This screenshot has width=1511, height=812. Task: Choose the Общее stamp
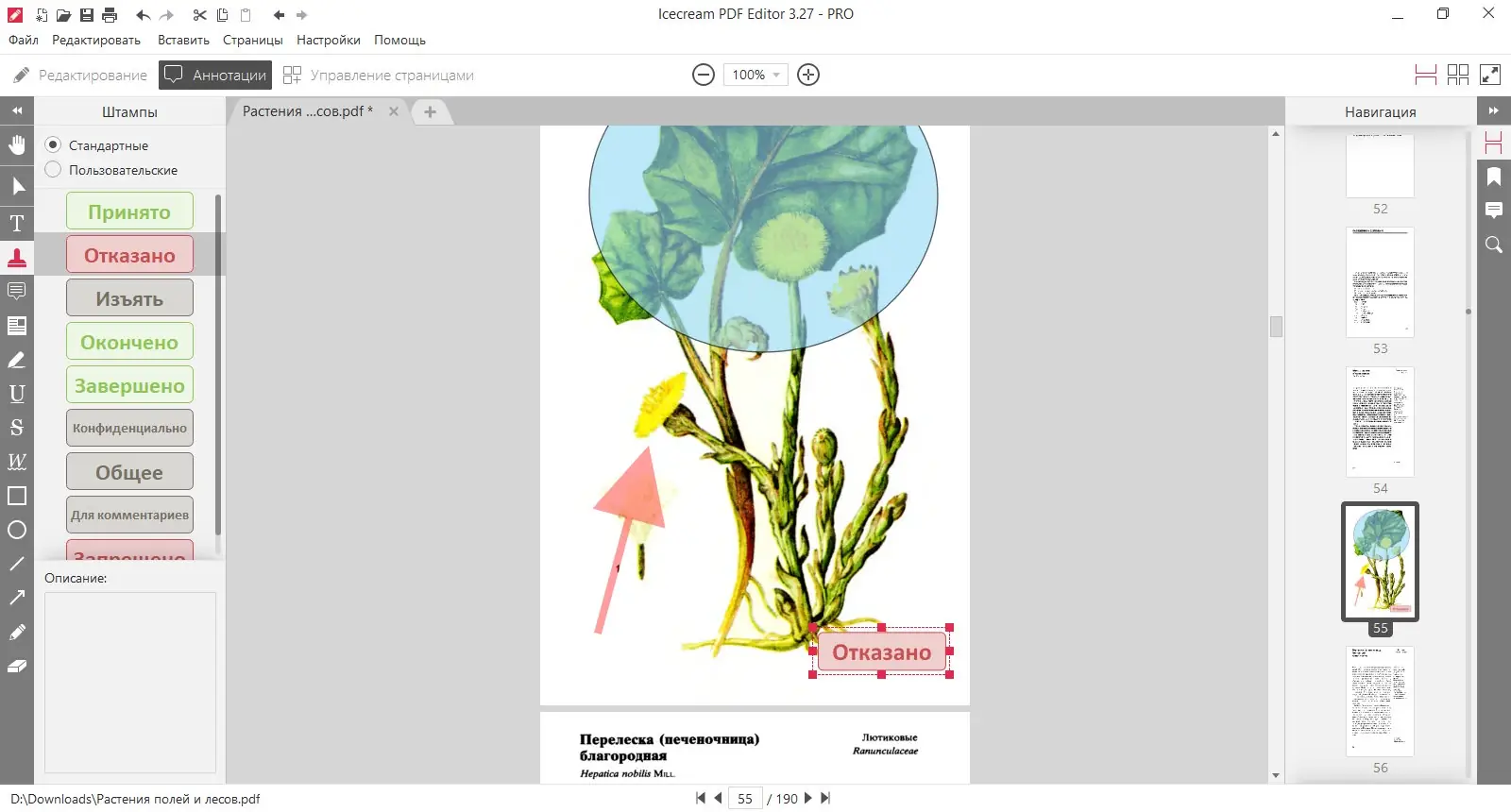pos(129,472)
